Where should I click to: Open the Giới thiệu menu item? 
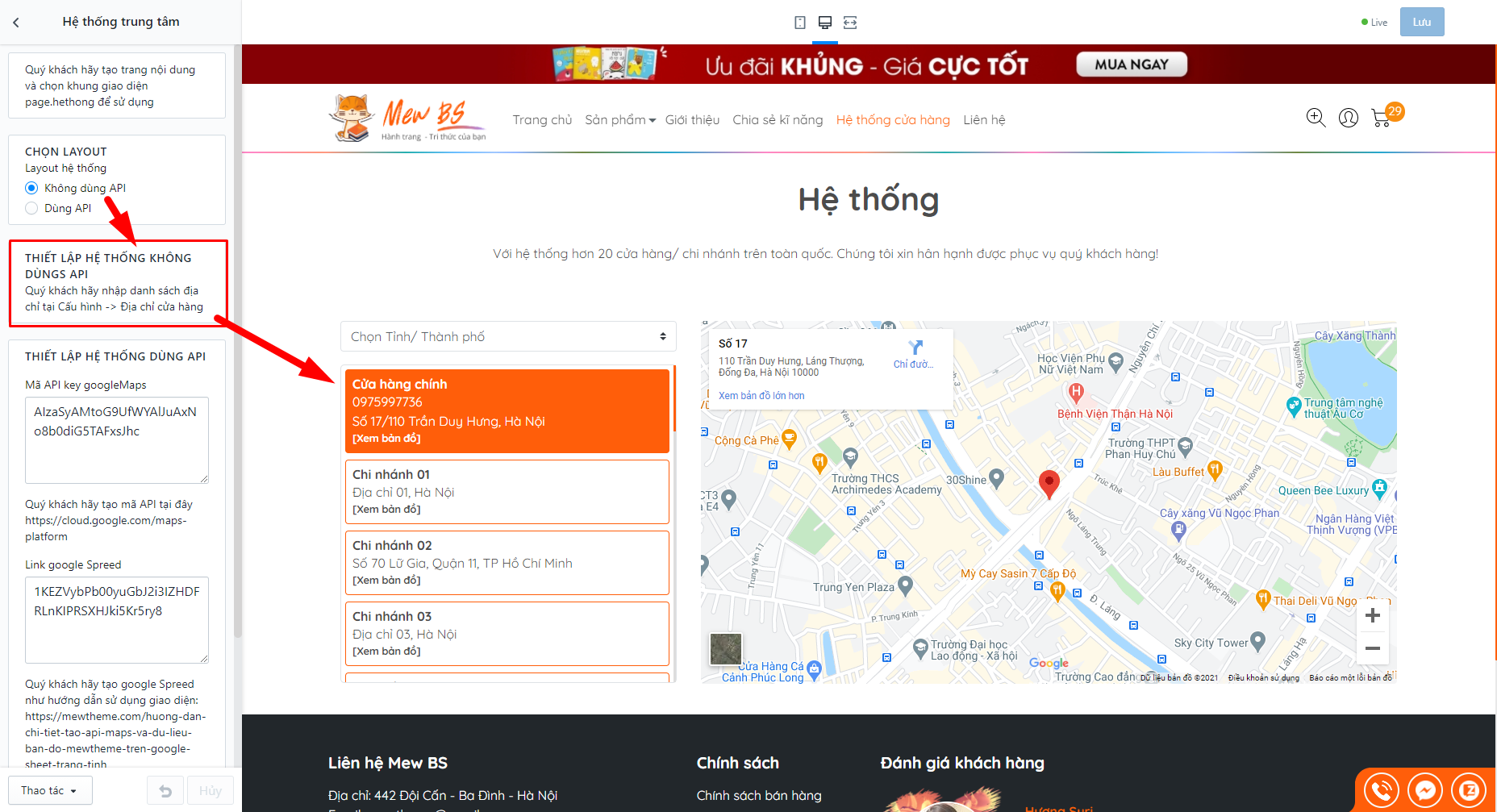pyautogui.click(x=692, y=120)
